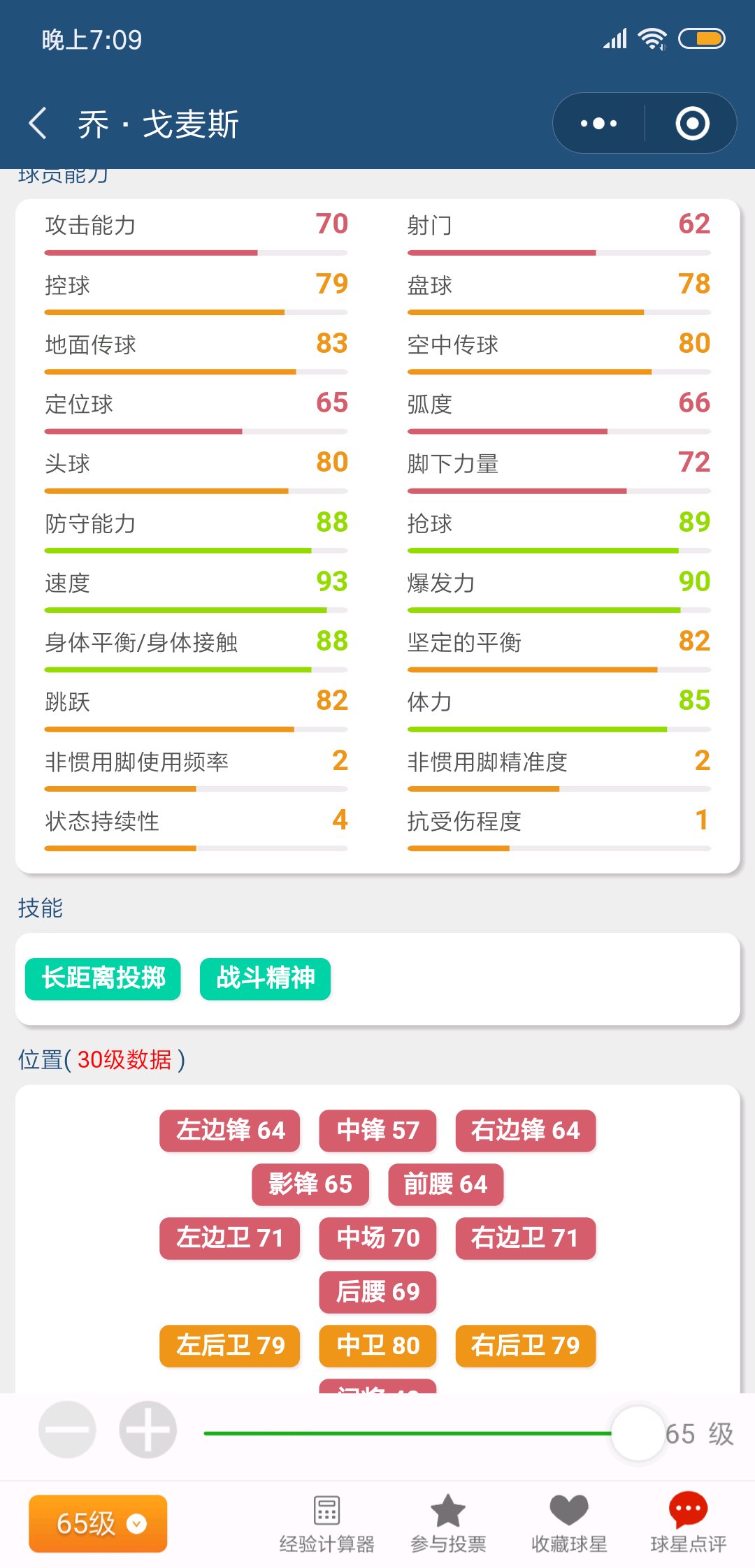Expand the 65级 level dropdown
The height and width of the screenshot is (1568, 755).
(x=98, y=1523)
